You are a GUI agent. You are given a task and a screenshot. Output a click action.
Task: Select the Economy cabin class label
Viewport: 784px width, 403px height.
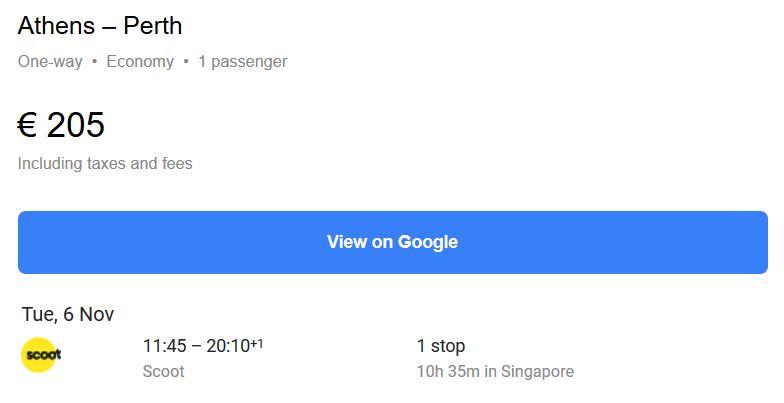click(140, 62)
